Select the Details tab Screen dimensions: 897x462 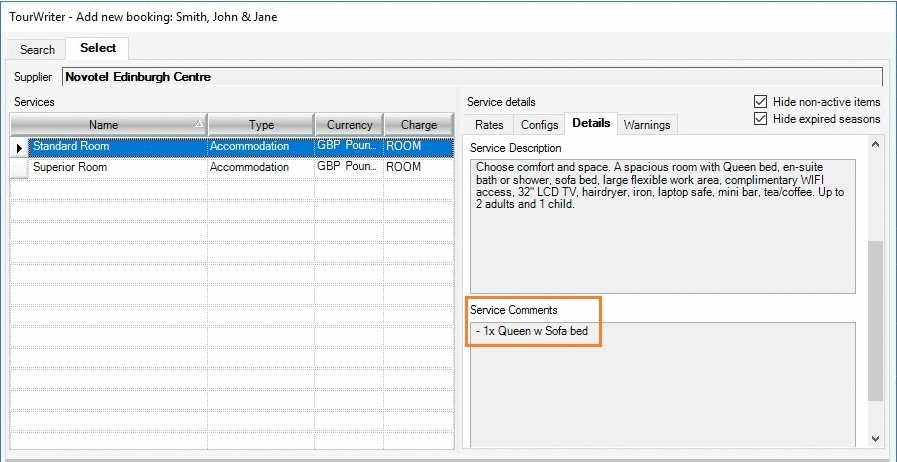pos(591,124)
